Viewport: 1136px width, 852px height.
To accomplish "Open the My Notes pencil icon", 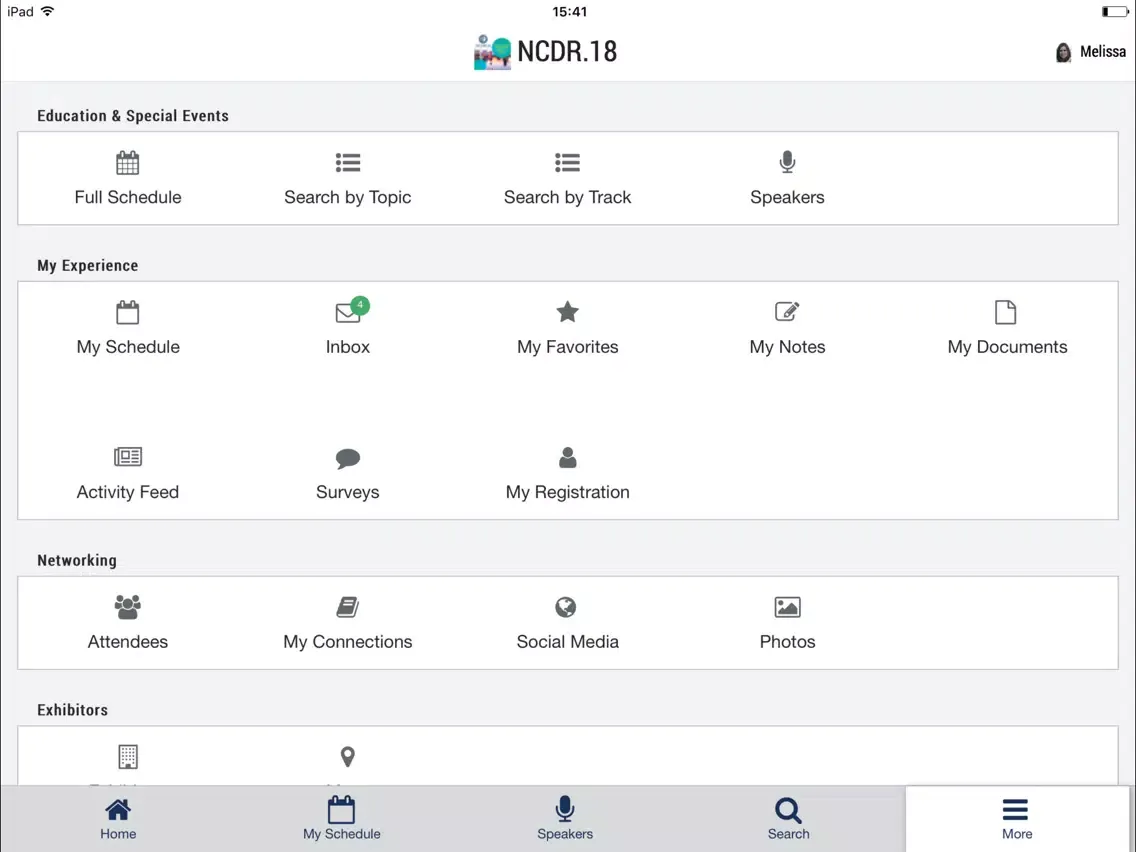I will click(788, 312).
